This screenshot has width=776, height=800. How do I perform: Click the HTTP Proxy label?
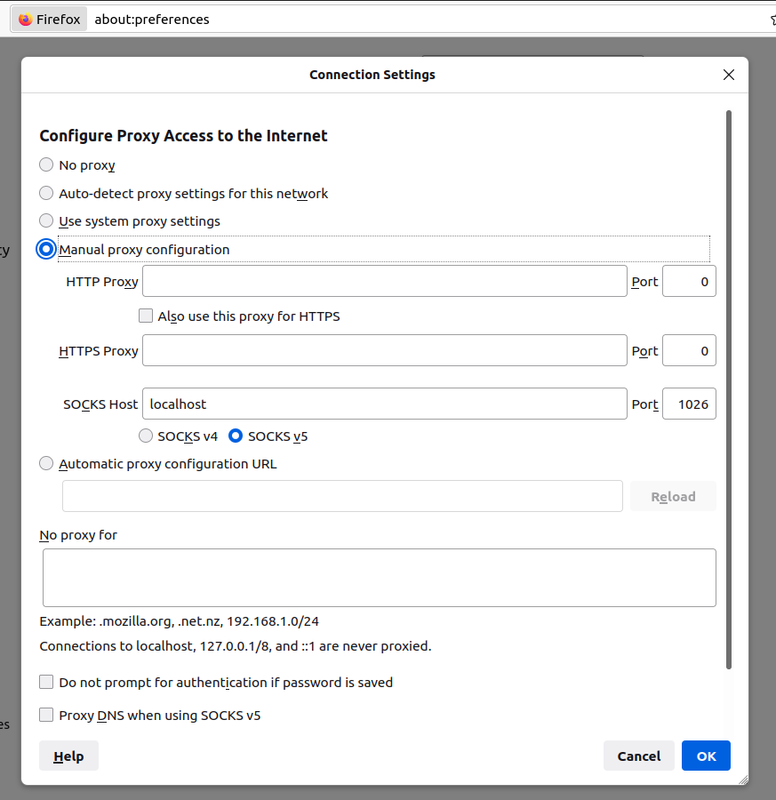(102, 282)
